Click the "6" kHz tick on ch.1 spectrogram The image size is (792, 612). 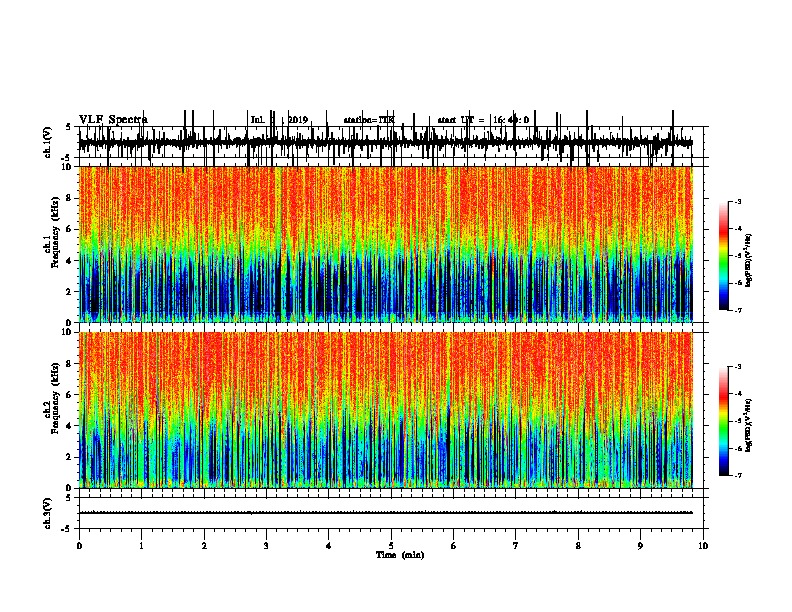click(70, 229)
